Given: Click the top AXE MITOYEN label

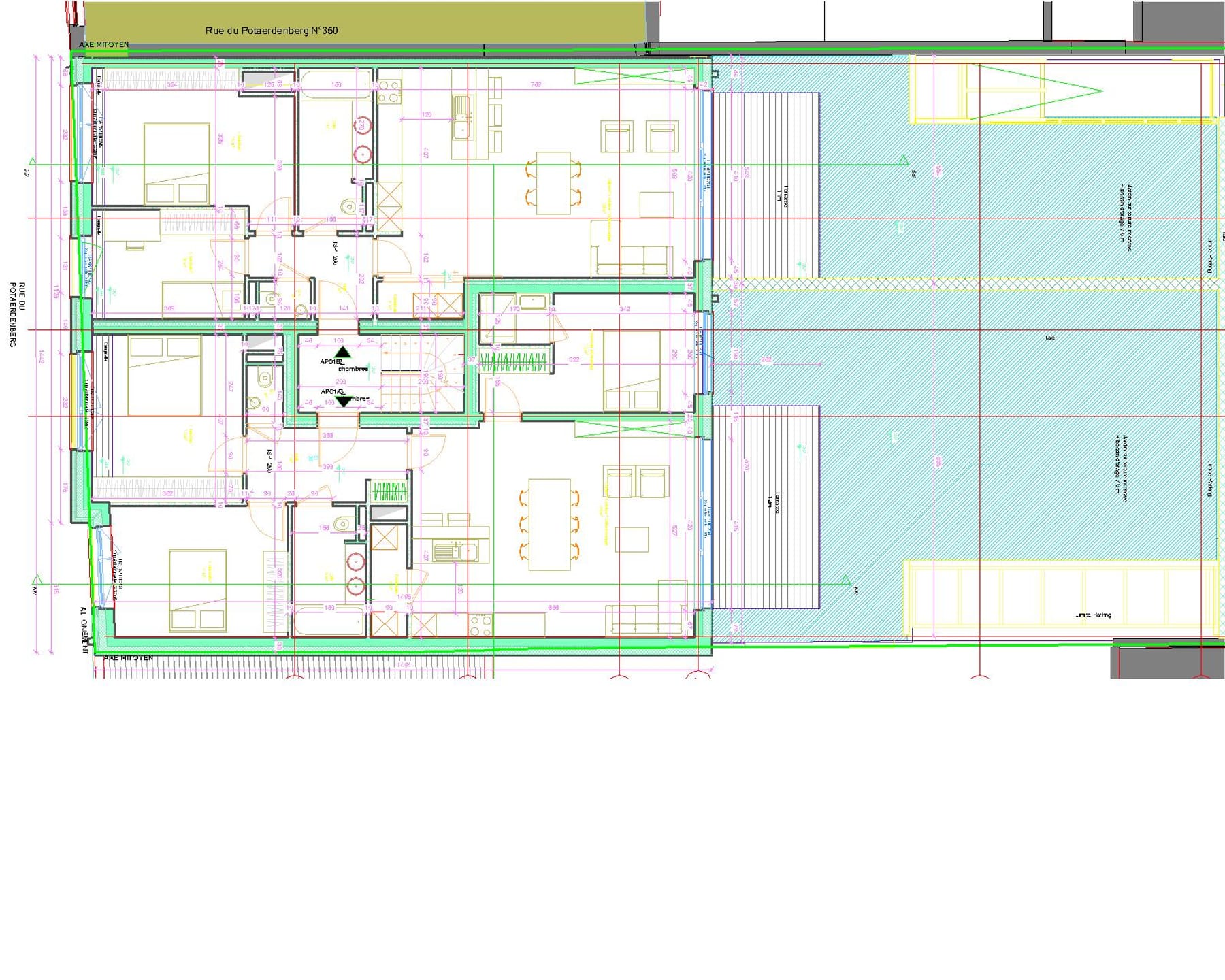Looking at the screenshot, I should coord(103,45).
